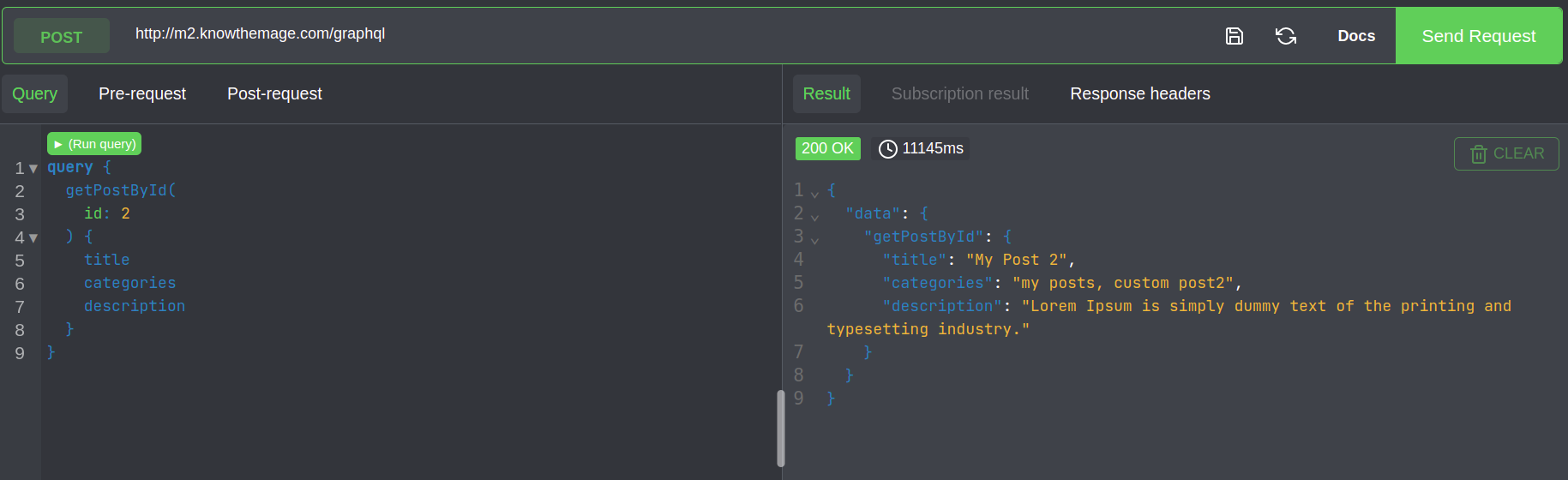Fold the "data" object in result

point(814,217)
